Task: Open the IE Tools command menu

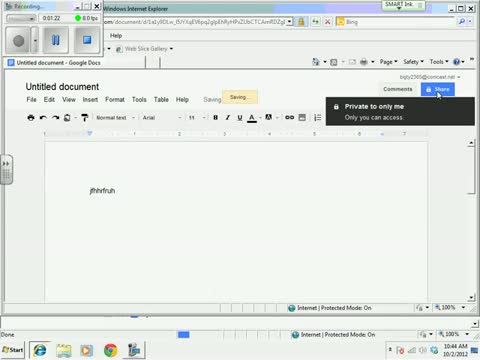Action: pyautogui.click(x=439, y=62)
